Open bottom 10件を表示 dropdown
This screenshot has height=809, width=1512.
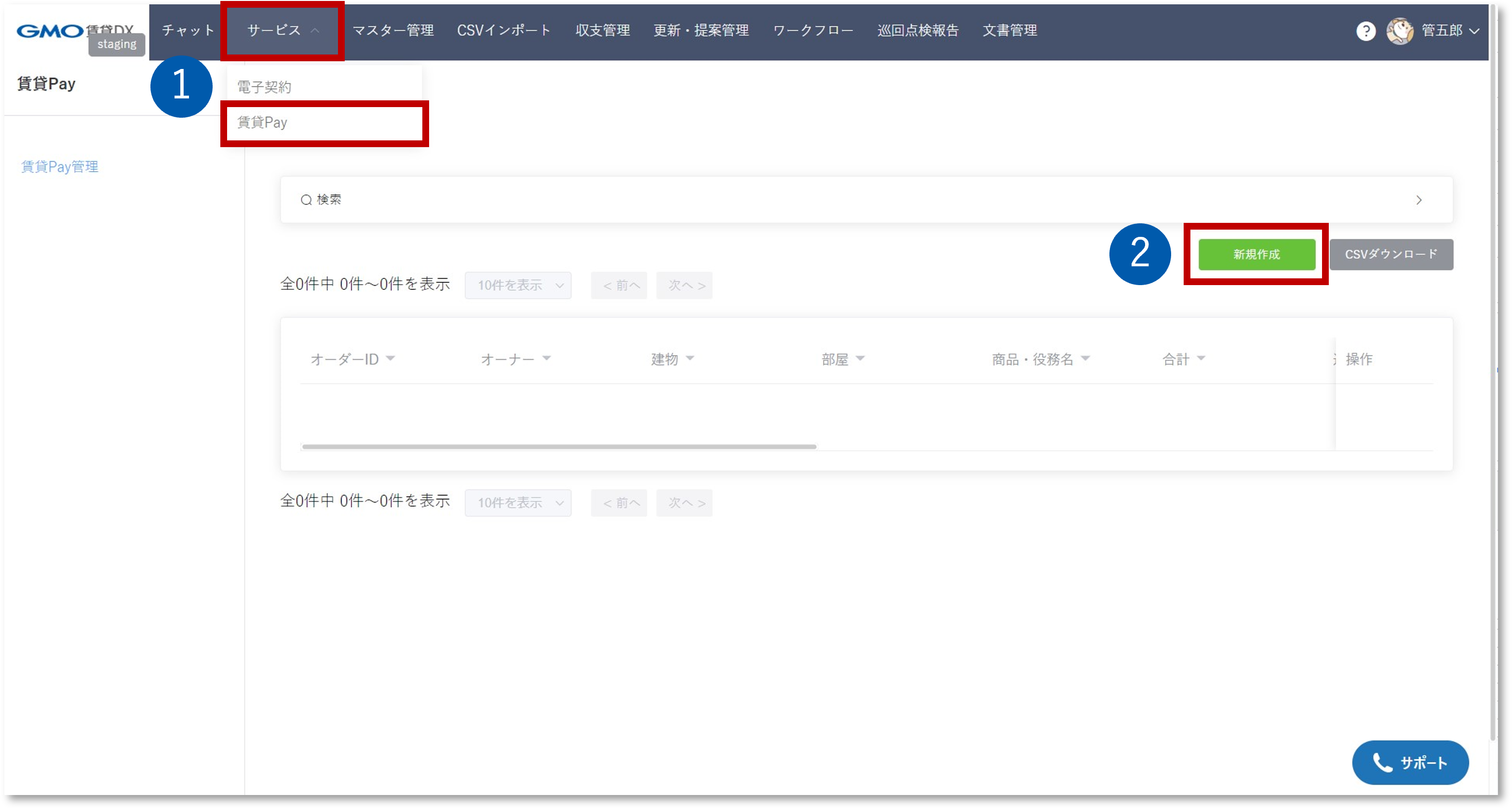[518, 503]
